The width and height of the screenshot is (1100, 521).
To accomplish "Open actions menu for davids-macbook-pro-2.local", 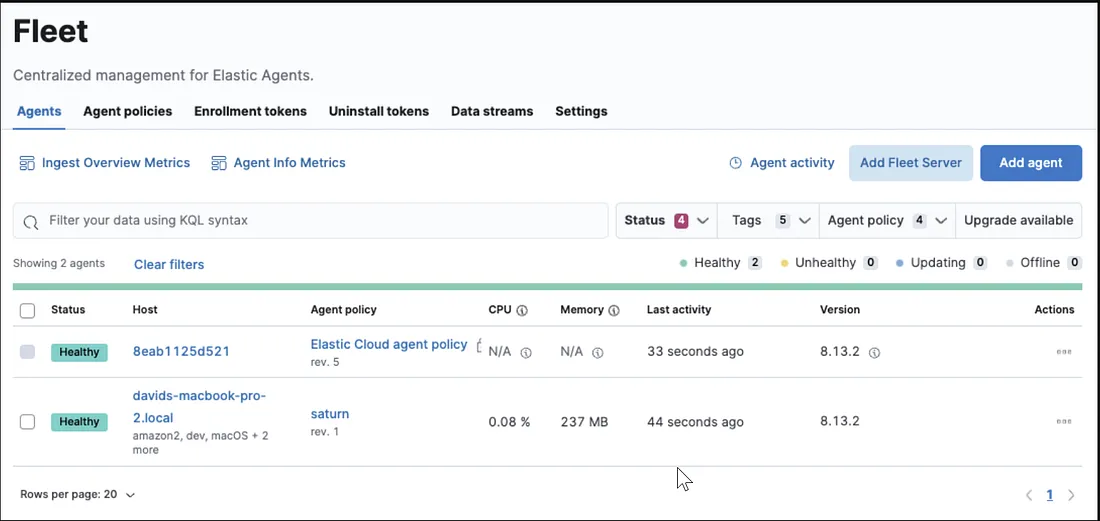I will (1064, 421).
